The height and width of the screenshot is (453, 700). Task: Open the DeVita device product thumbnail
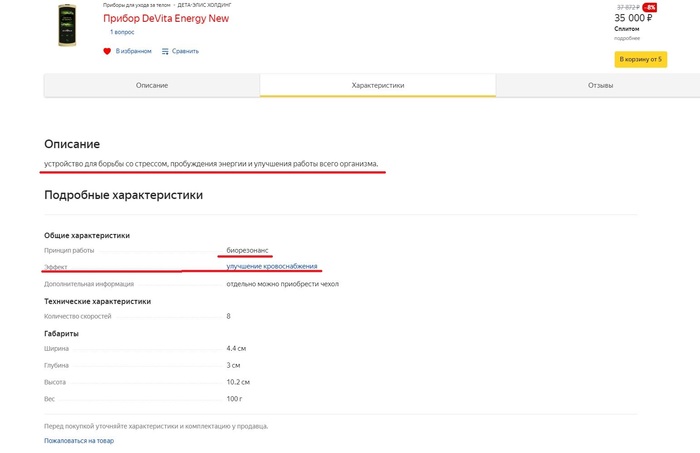pyautogui.click(x=66, y=25)
